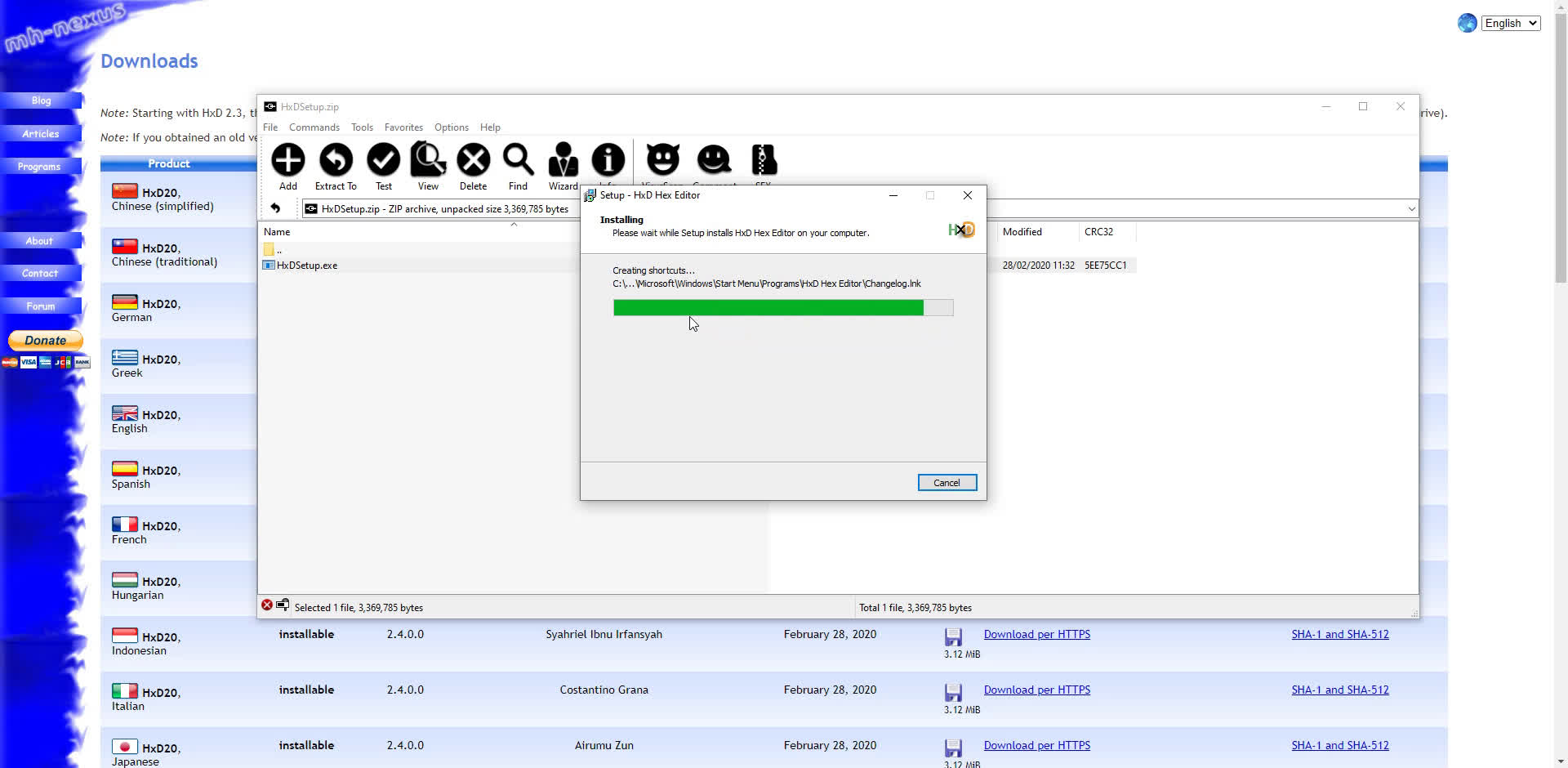Viewport: 1568px width, 768px height.
Task: Click the drive icon in WinRAR status bar
Action: click(283, 605)
